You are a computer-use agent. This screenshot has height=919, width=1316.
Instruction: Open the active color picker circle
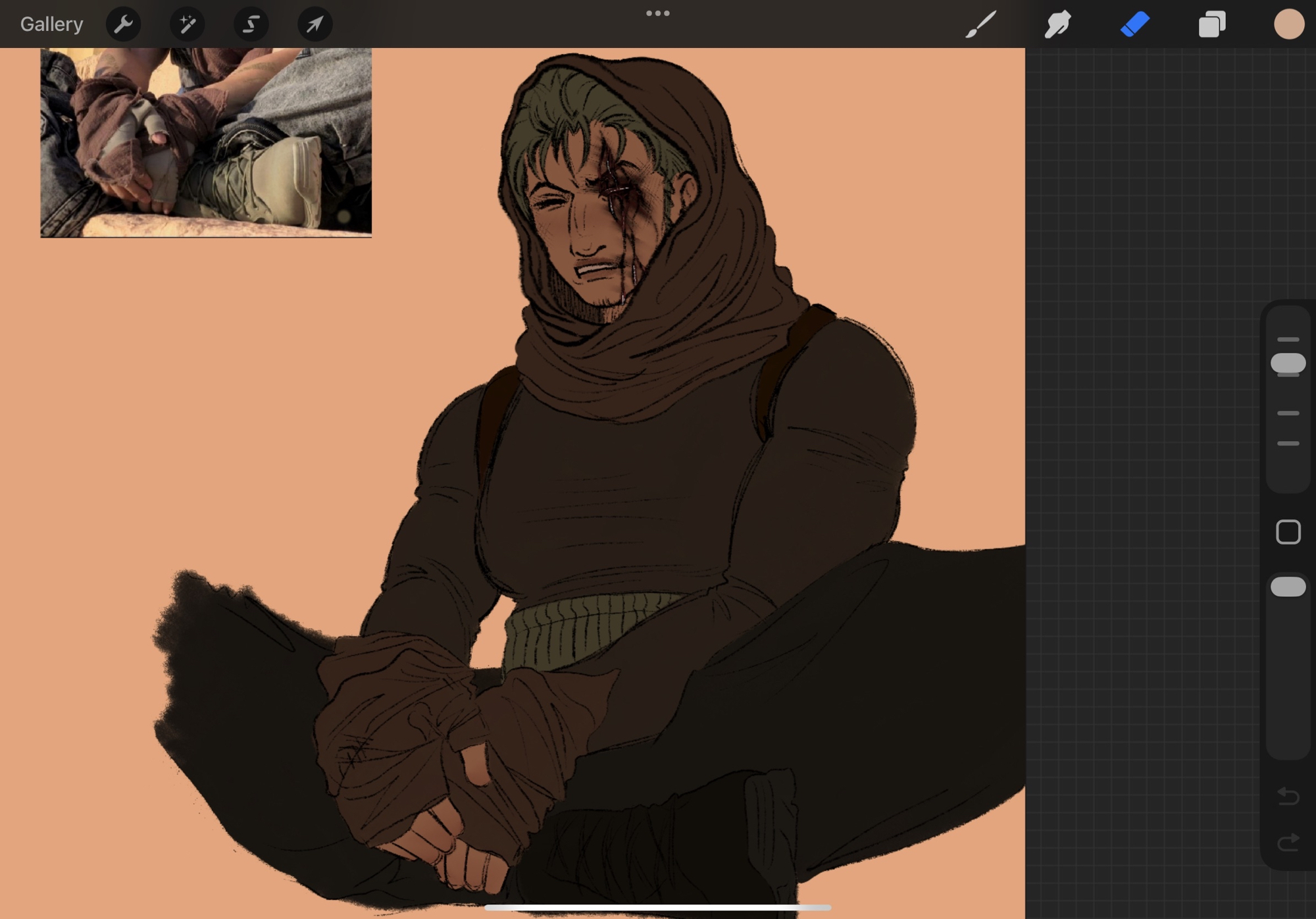[1288, 24]
